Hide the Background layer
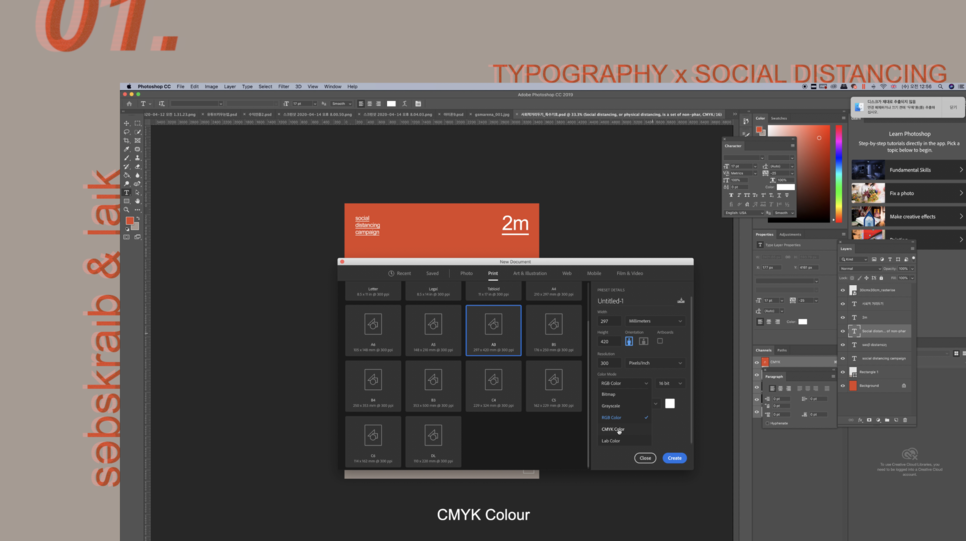 [x=843, y=386]
